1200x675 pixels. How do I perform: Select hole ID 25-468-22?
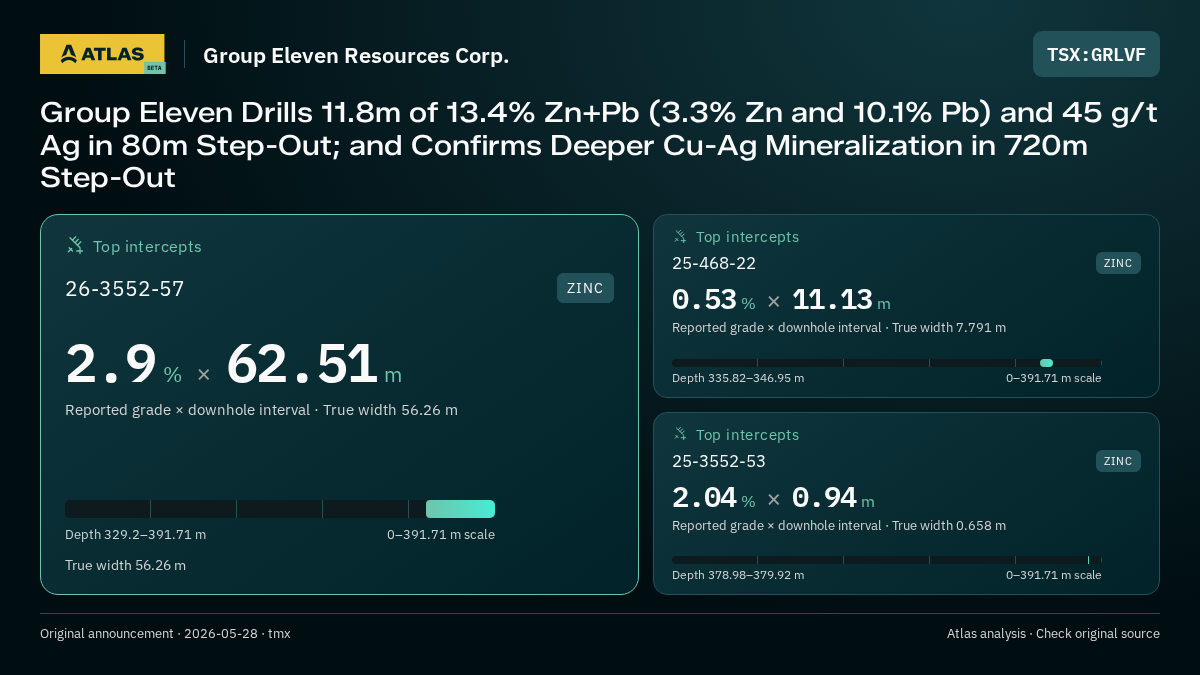(x=714, y=263)
